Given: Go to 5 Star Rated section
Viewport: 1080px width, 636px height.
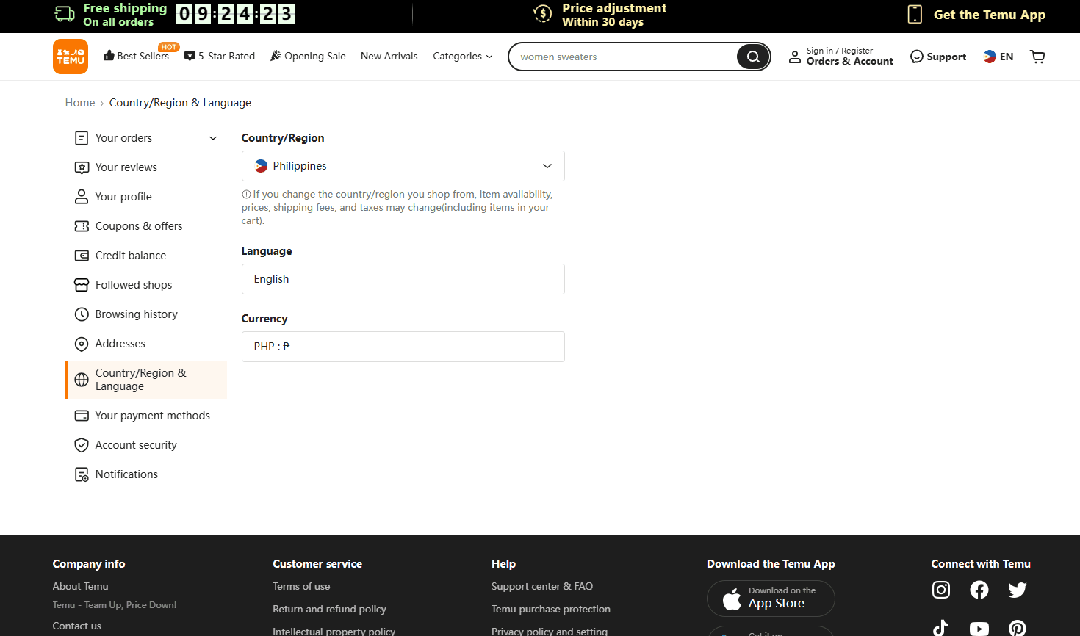Looking at the screenshot, I should [220, 56].
